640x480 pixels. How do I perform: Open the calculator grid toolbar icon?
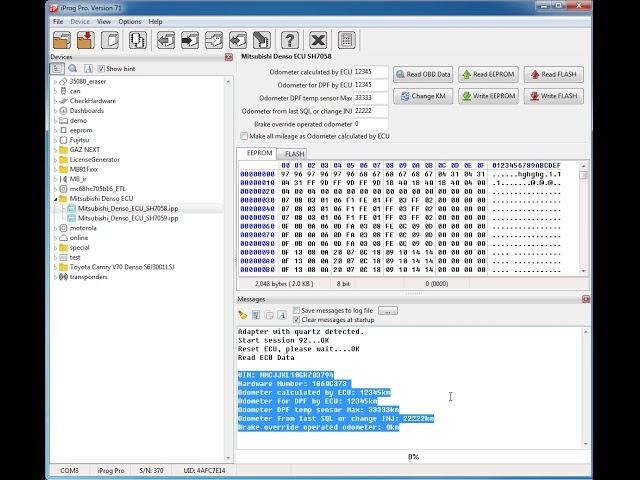tap(347, 40)
